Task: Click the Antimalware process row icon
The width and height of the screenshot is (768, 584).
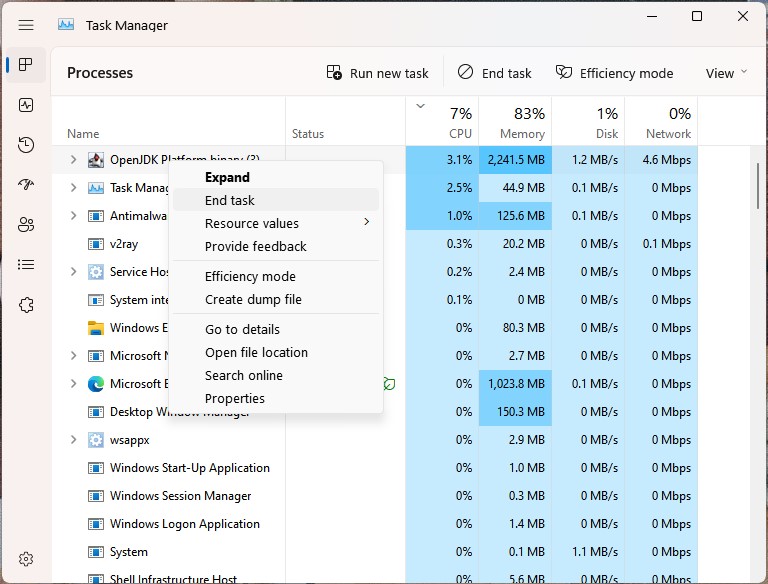Action: (x=96, y=216)
